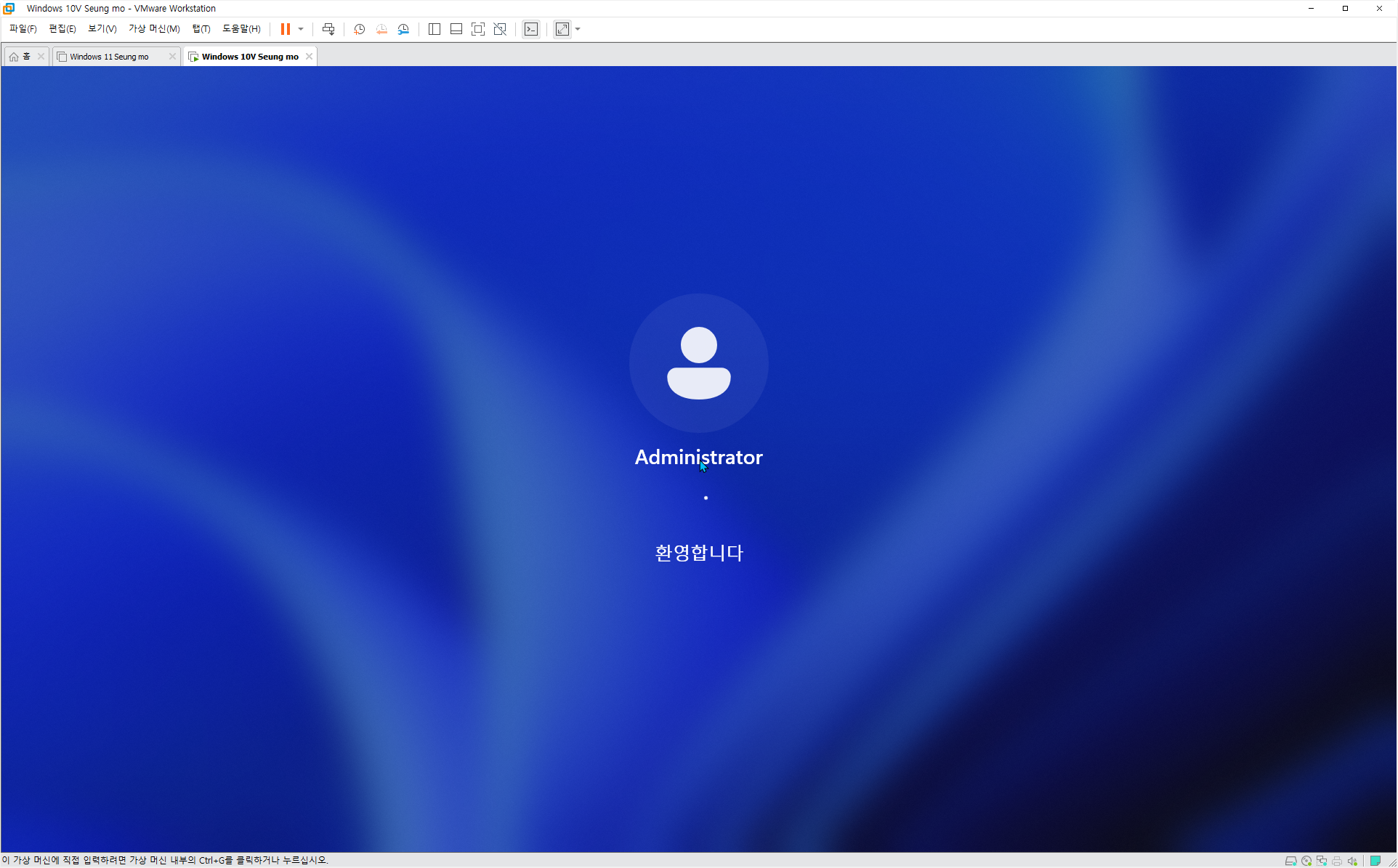
Task: Toggle the thumbnail bar view
Action: [x=456, y=29]
